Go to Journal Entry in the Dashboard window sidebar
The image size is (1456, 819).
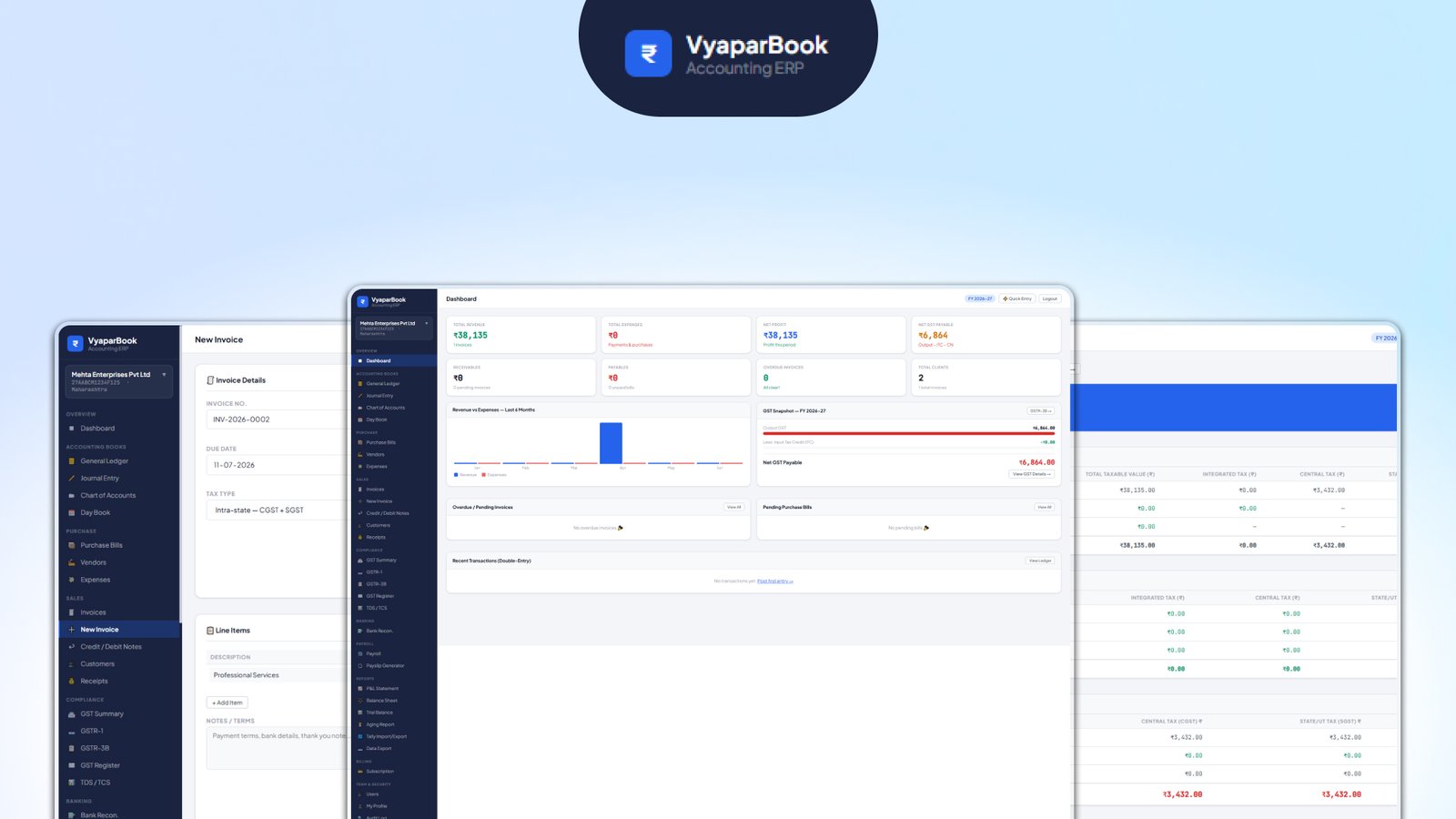394,396
